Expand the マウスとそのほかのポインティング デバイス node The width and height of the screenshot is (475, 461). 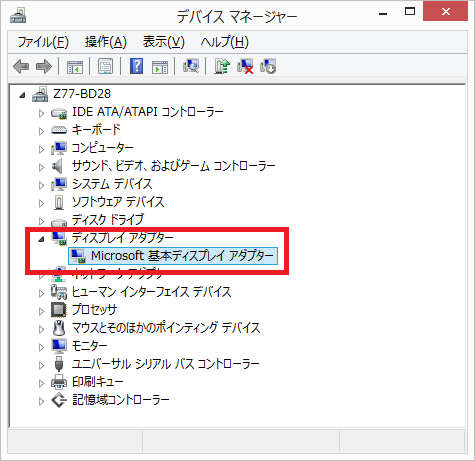(x=41, y=329)
